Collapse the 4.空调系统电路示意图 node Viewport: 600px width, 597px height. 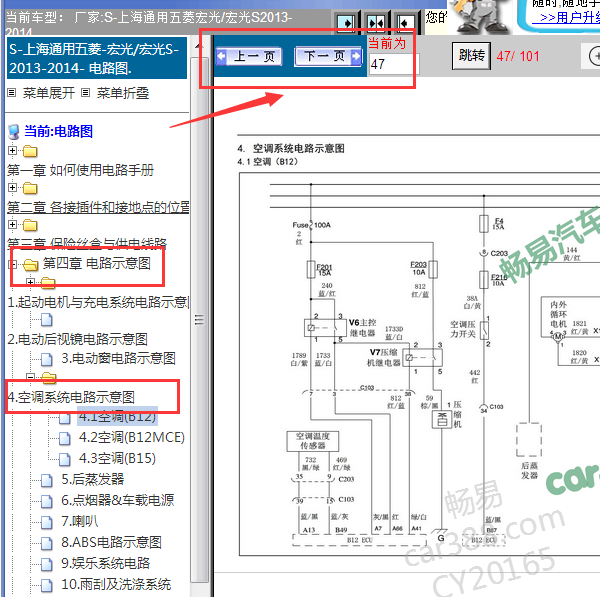click(x=30, y=377)
